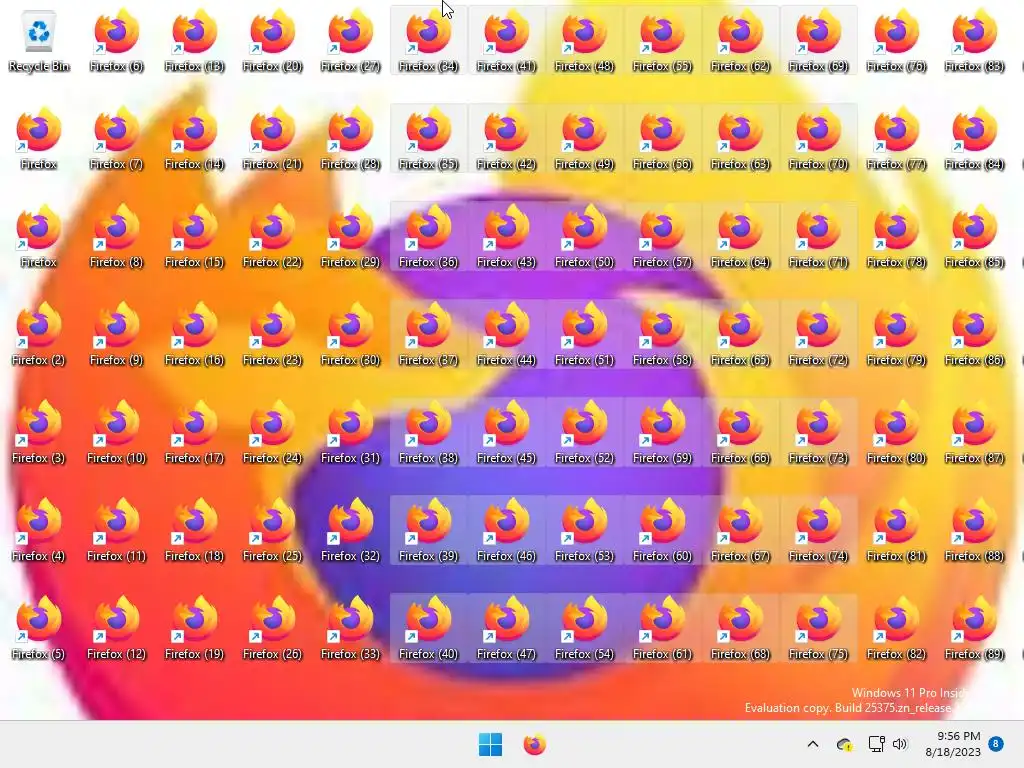Click the Firefox (34) shortcut

pos(428,40)
